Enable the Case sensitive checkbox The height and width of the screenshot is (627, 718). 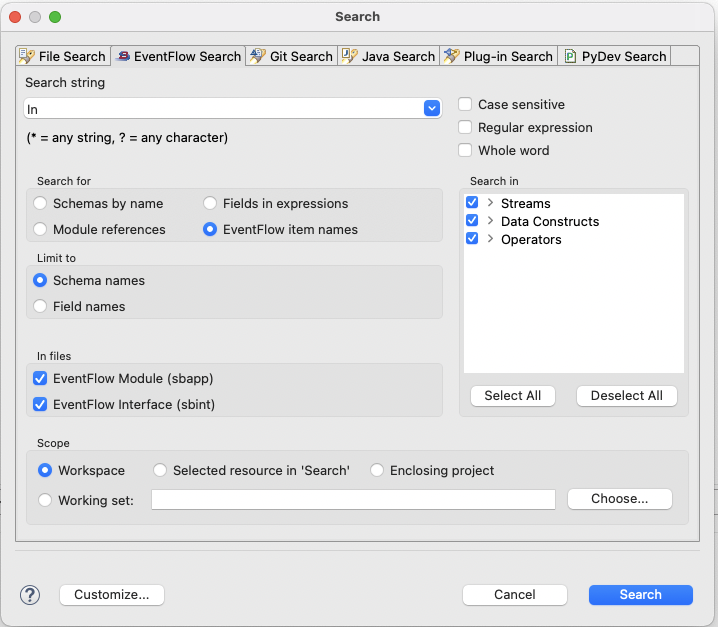coord(465,105)
